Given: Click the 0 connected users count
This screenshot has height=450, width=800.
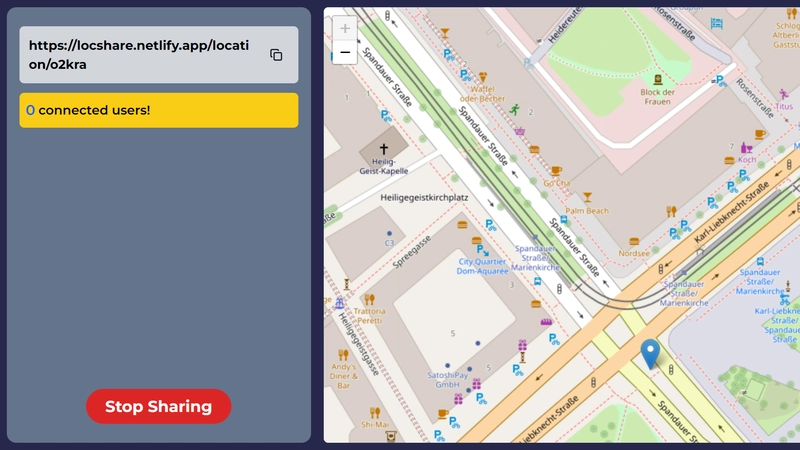Looking at the screenshot, I should click(30, 110).
